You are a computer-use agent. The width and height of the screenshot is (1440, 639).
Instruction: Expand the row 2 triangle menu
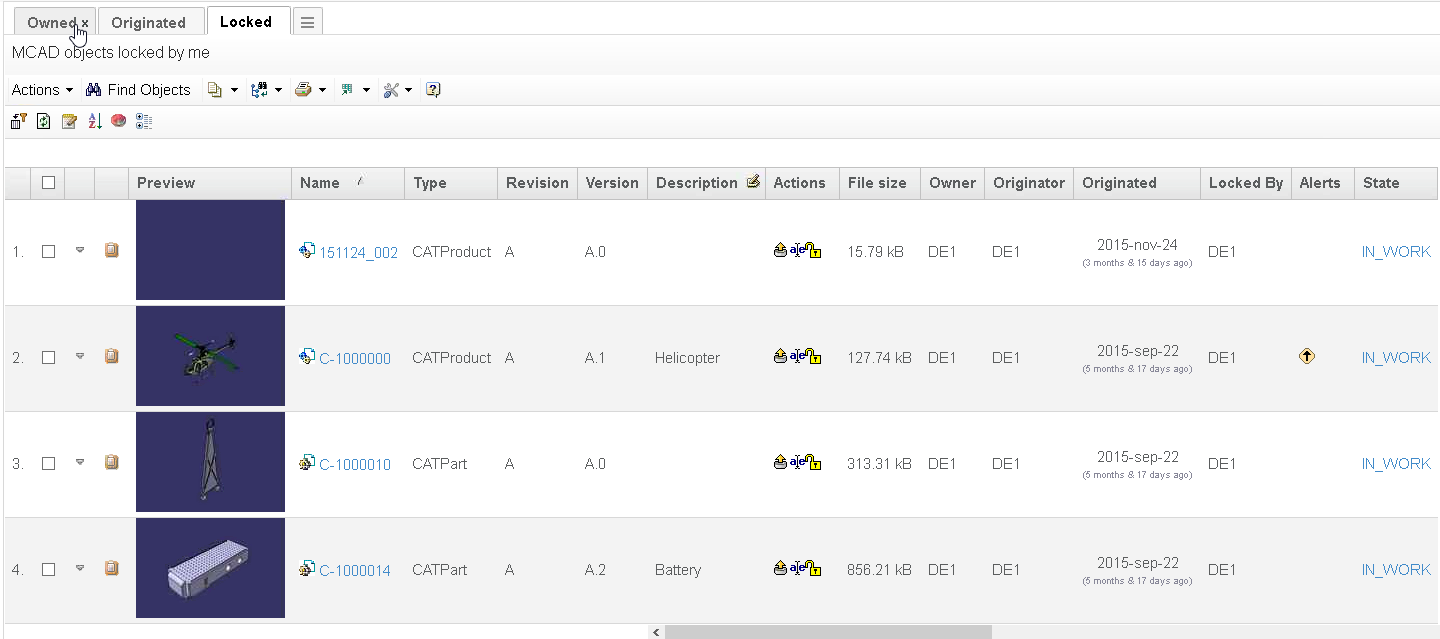pos(80,356)
